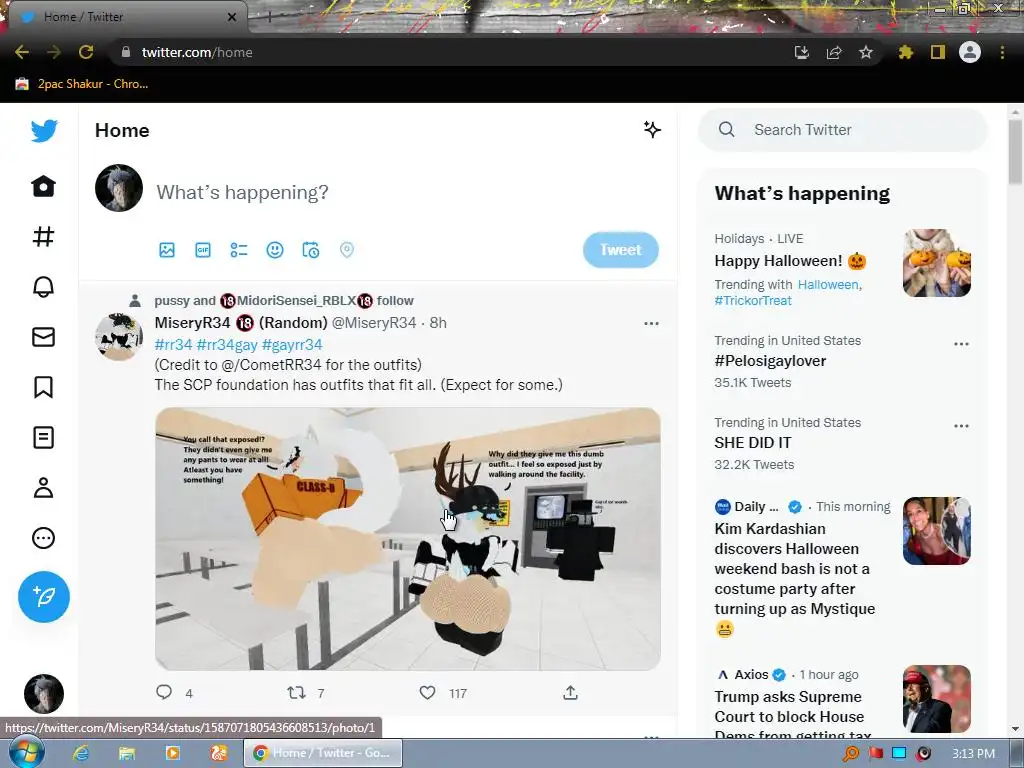The width and height of the screenshot is (1024, 768).
Task: Retweet using the retweet arrows icon
Action: point(296,692)
